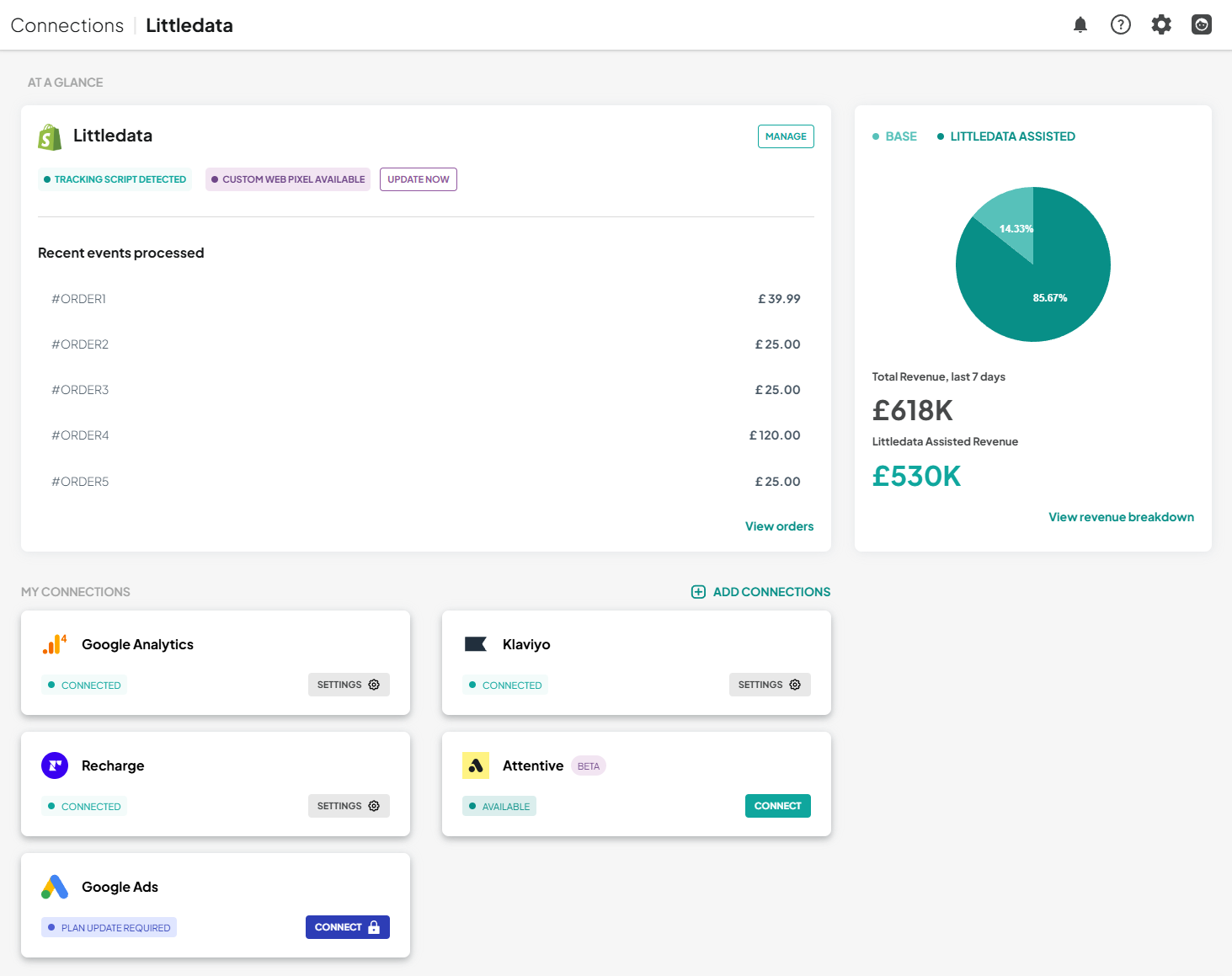
Task: Click the Recent events processed heading
Action: (x=121, y=253)
